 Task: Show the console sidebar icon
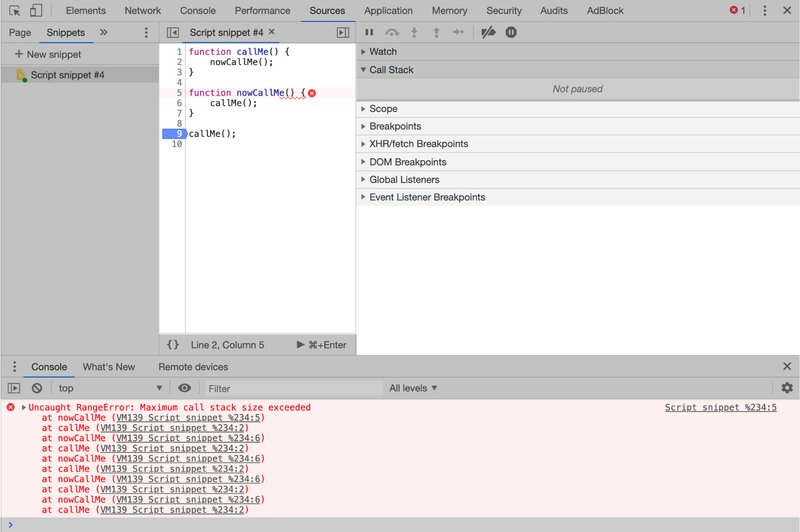coord(14,388)
